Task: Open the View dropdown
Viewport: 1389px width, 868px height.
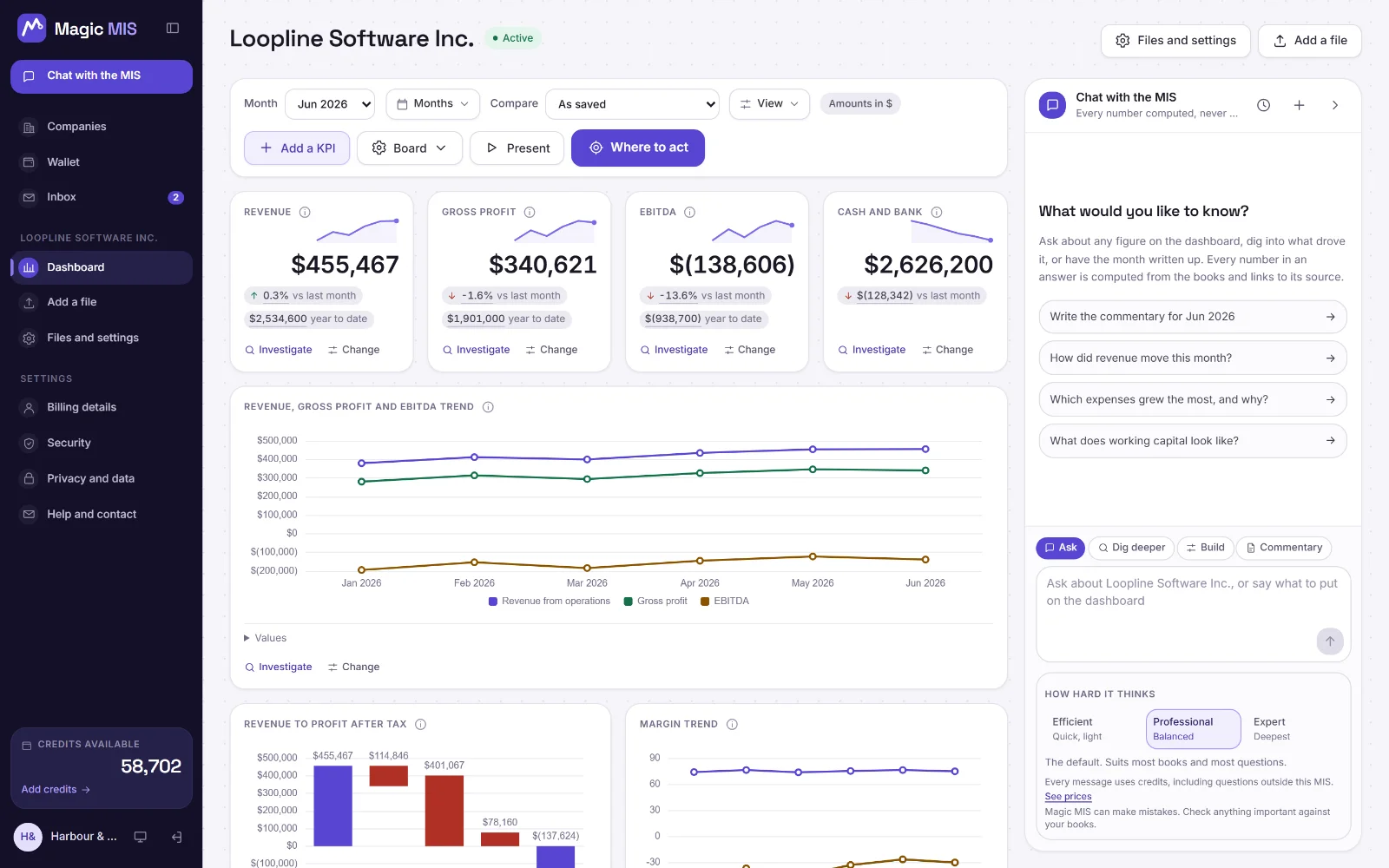Action: pos(769,104)
